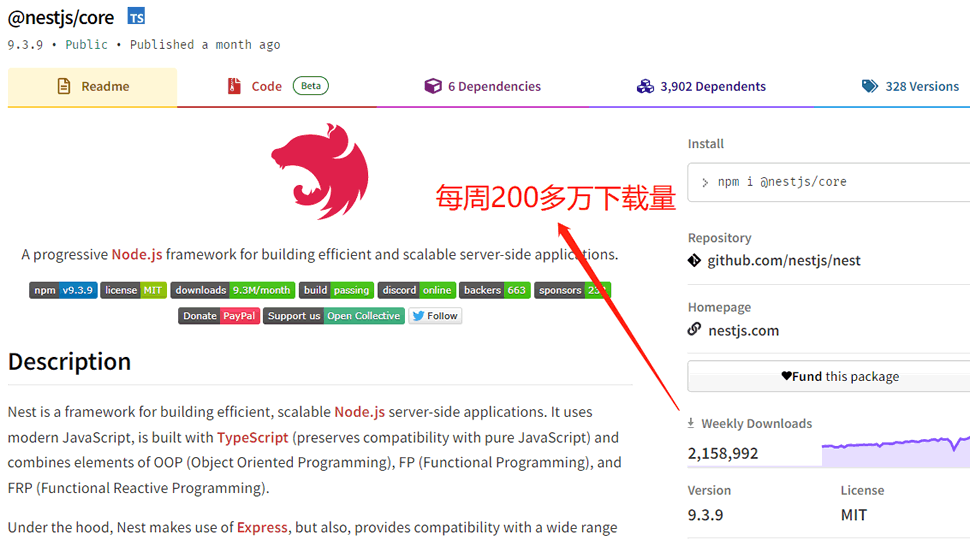Viewport: 970px width, 541px height.
Task: Click the Weekly Downloads arrow icon
Action: (x=691, y=423)
